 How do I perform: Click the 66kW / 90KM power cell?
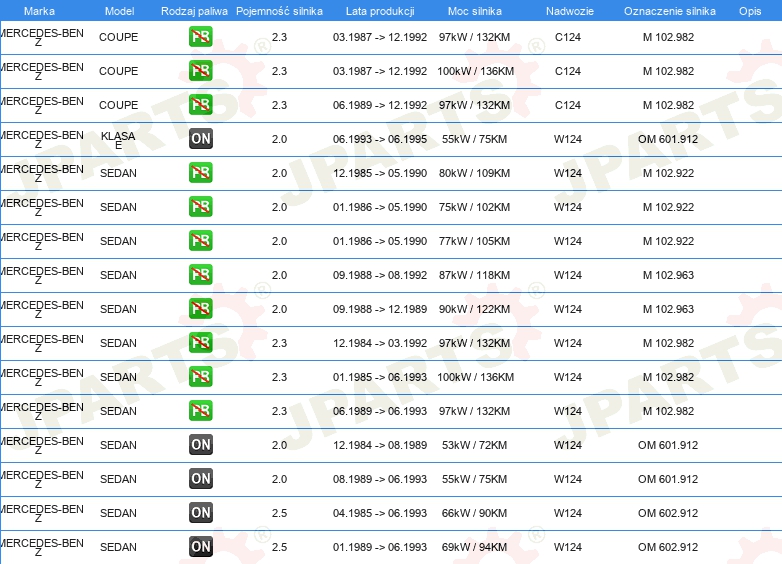point(474,513)
